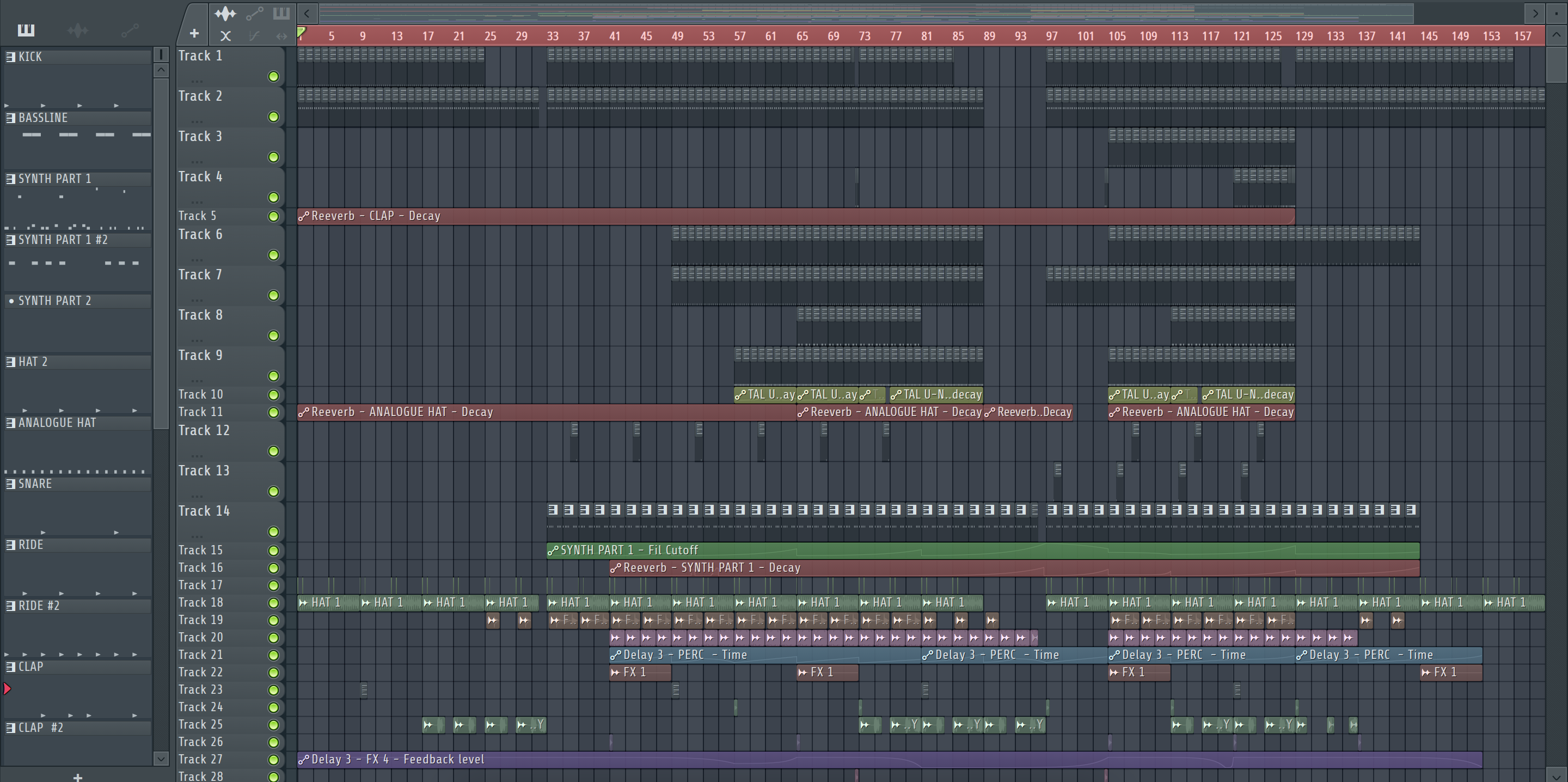1568x782 pixels.
Task: Click the SYNTH PART 1 #2 pattern icon
Action: click(x=10, y=240)
